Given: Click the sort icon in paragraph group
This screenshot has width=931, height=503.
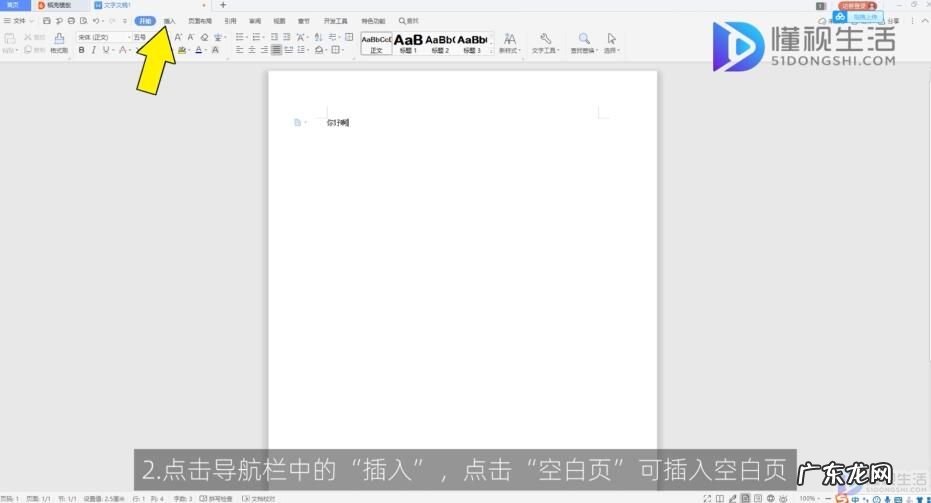Looking at the screenshot, I should [318, 37].
